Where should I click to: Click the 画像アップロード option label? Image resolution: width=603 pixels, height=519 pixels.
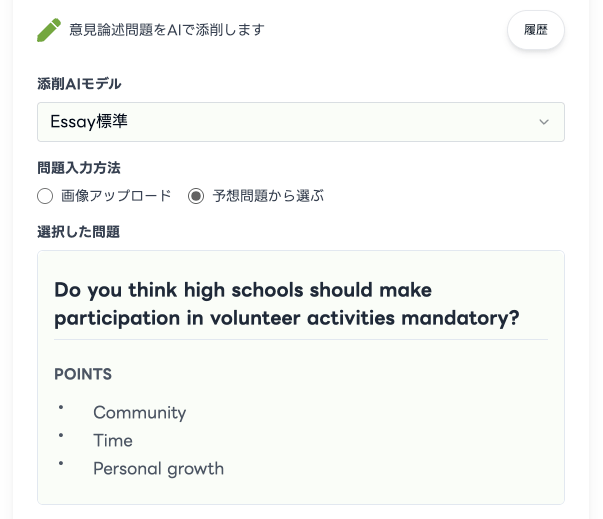pos(116,196)
